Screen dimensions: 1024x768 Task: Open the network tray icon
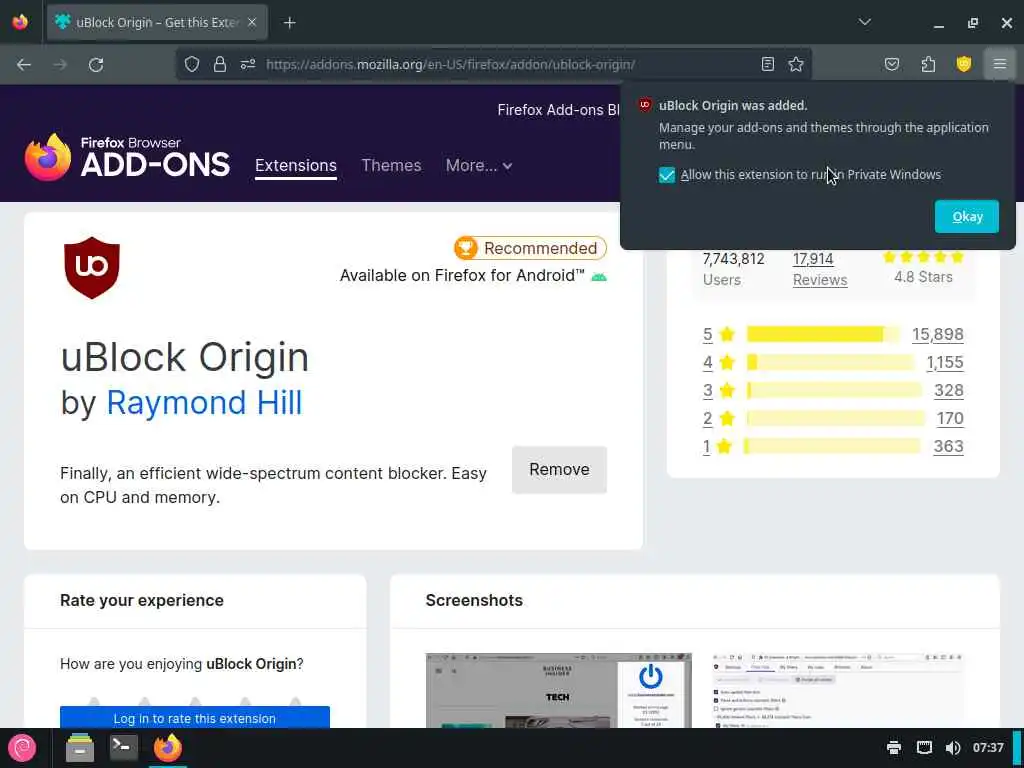(924, 748)
